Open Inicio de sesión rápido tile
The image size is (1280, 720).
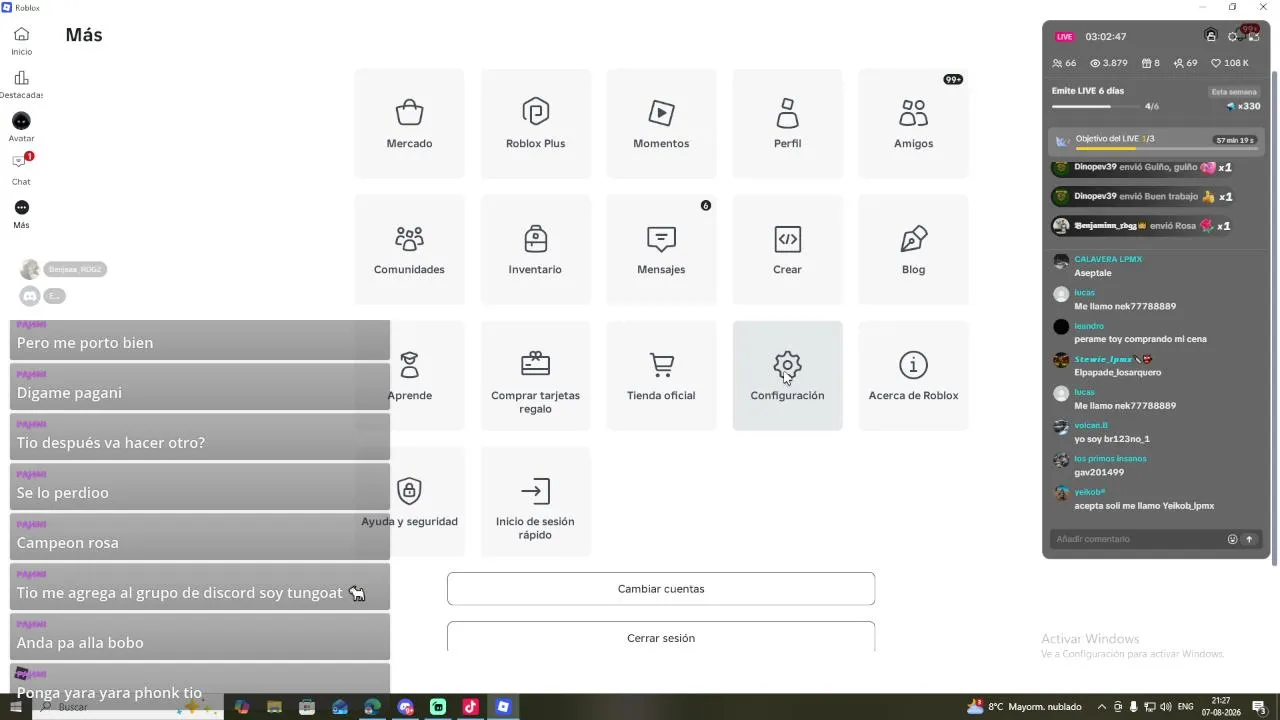pyautogui.click(x=535, y=502)
